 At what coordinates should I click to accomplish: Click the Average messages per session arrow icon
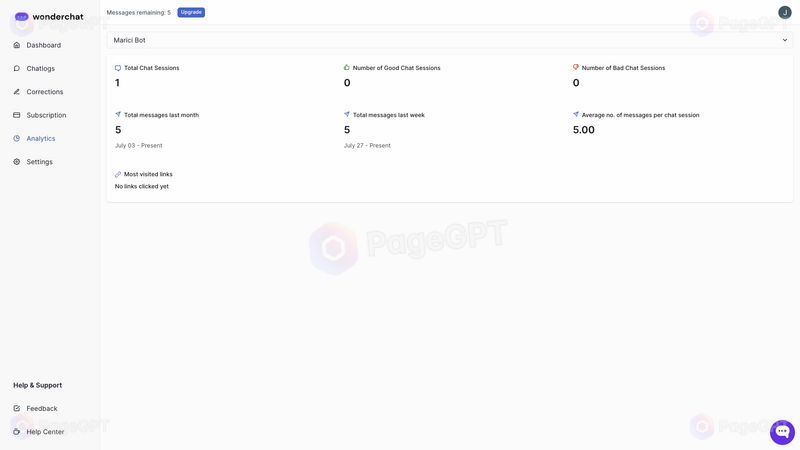click(x=576, y=114)
